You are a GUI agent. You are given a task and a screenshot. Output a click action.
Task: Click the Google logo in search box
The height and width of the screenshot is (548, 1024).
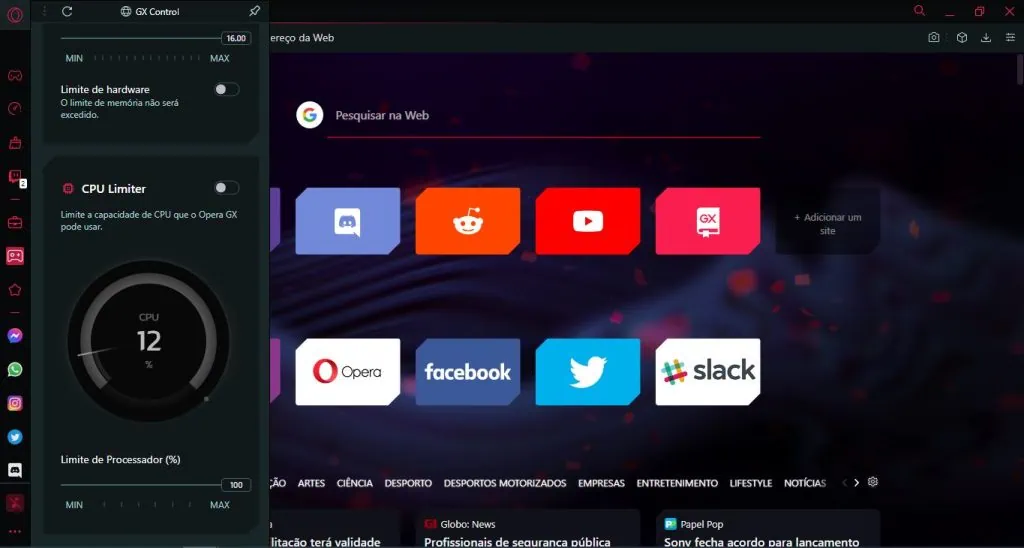tap(310, 115)
